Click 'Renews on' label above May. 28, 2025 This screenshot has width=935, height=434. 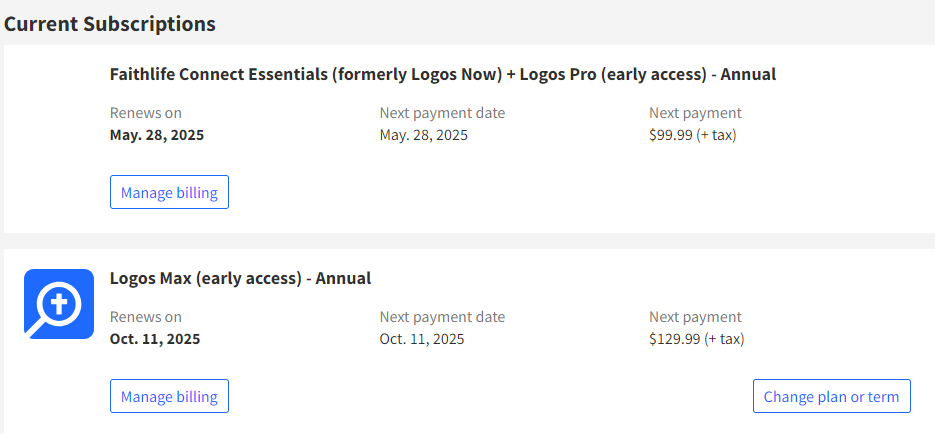(x=146, y=113)
